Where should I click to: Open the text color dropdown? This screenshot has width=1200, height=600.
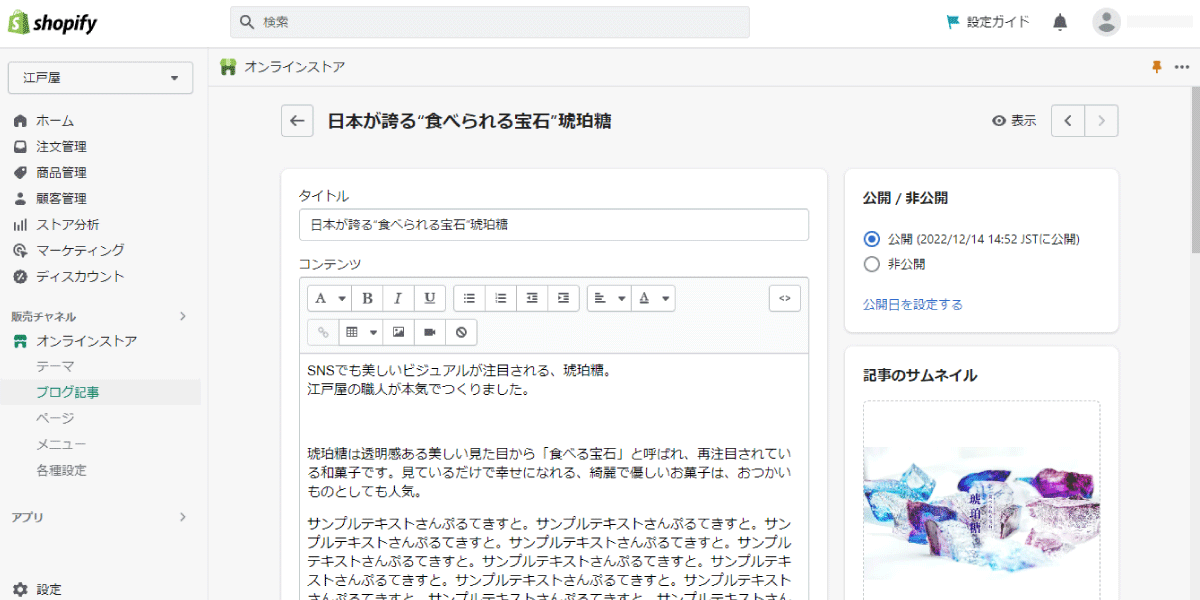(x=653, y=298)
